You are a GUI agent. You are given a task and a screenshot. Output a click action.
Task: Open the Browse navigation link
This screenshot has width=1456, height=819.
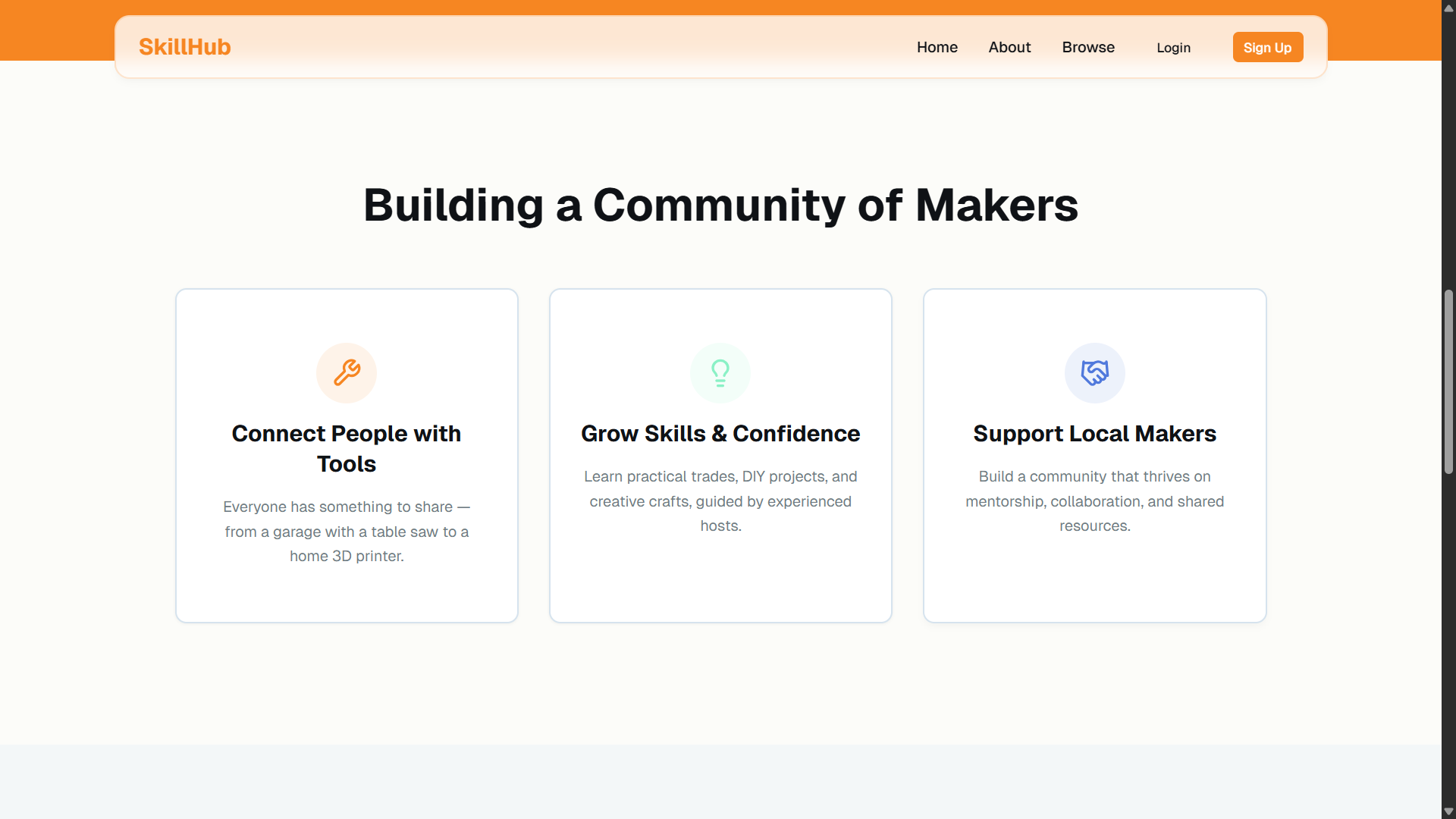click(x=1087, y=47)
